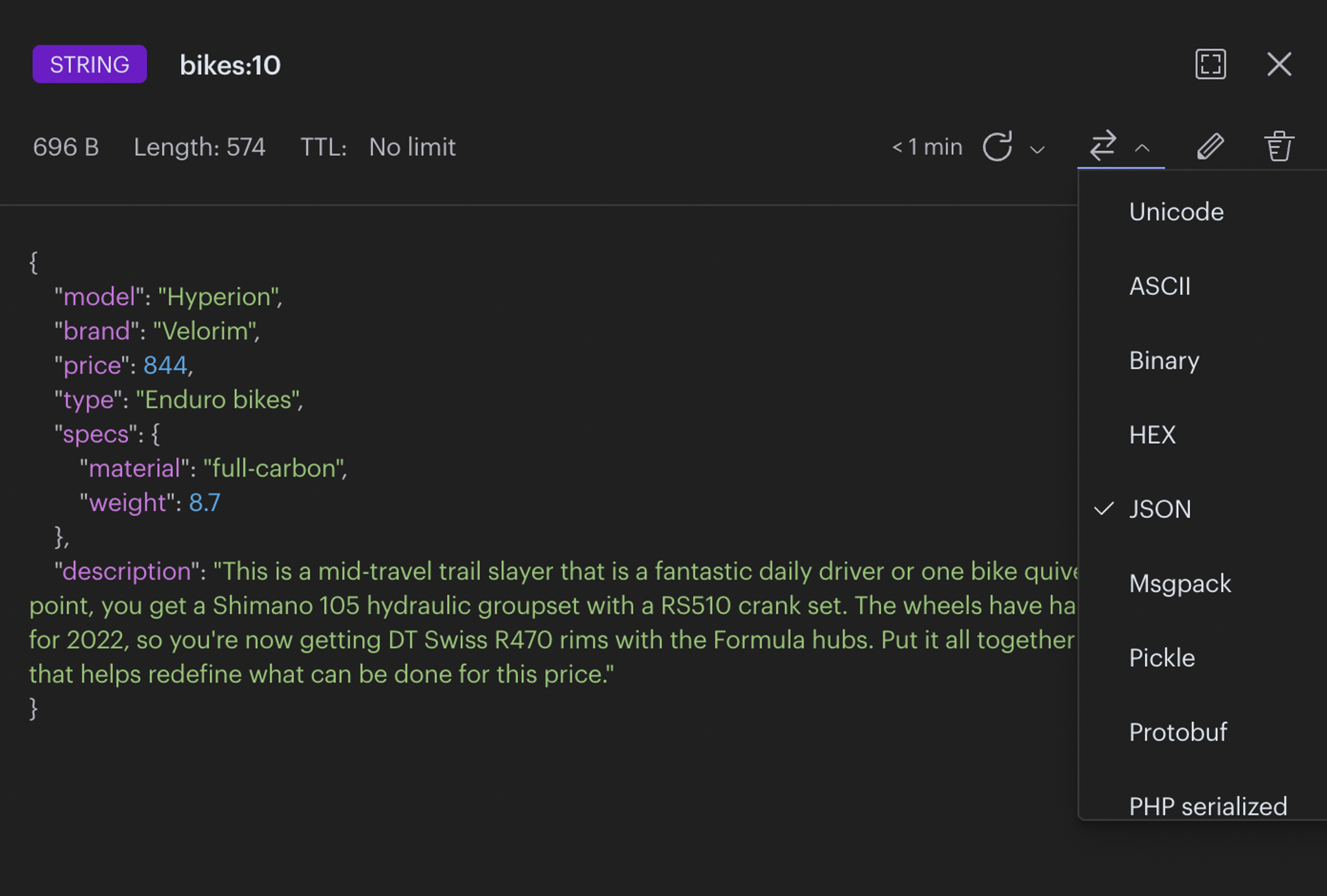The image size is (1327, 896).
Task: Click the STRING type badge
Action: (90, 64)
